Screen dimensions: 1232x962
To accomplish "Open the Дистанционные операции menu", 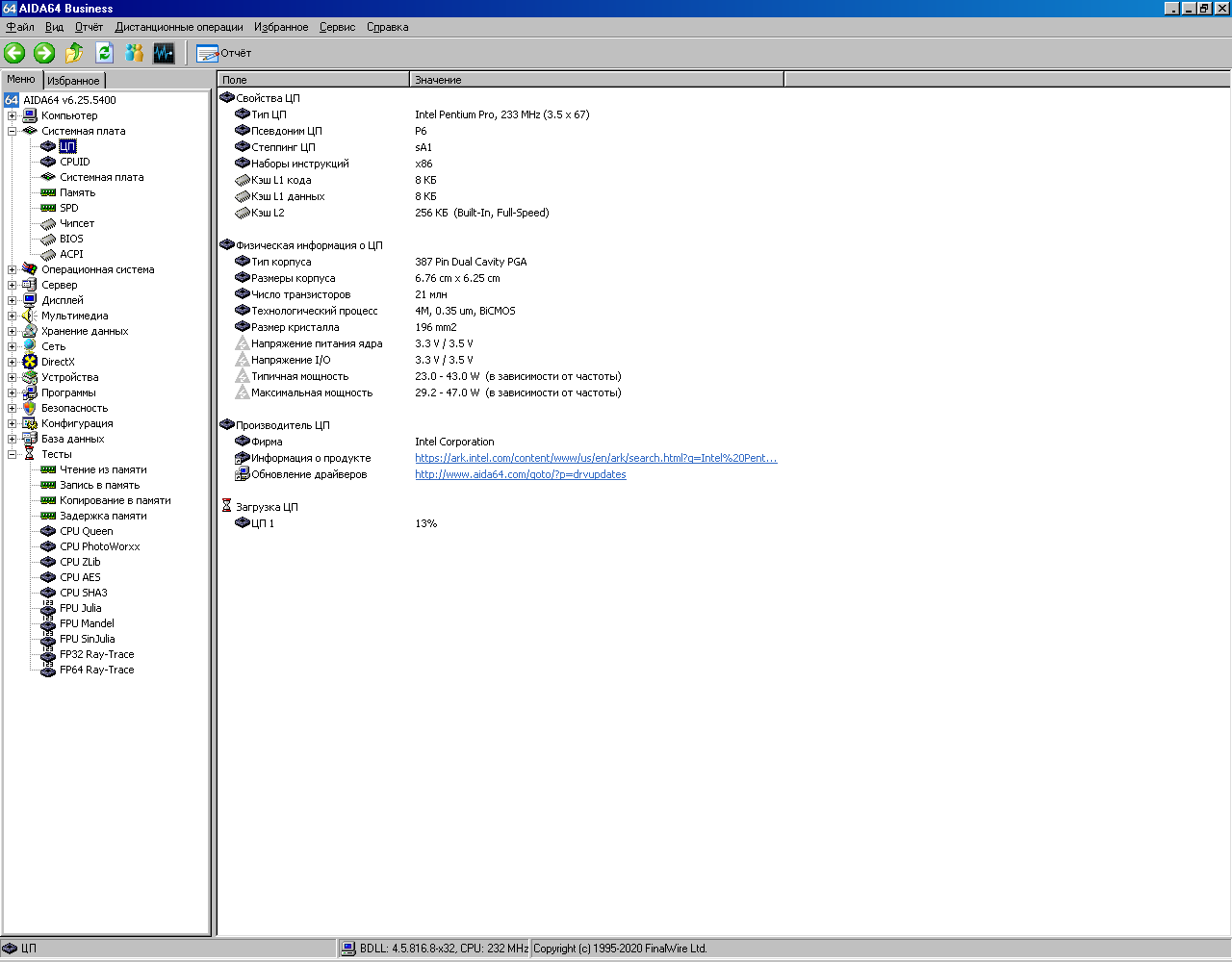I will [x=179, y=27].
